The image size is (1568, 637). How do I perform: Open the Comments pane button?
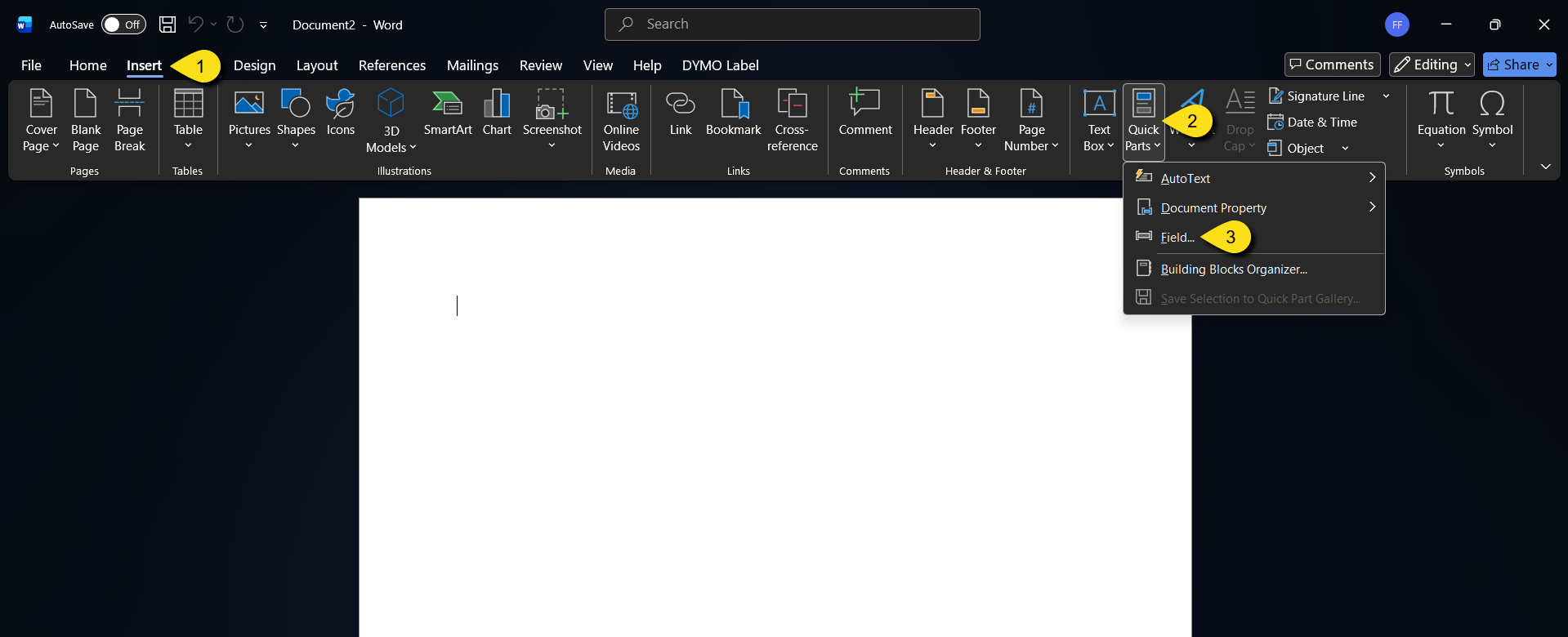tap(1332, 65)
